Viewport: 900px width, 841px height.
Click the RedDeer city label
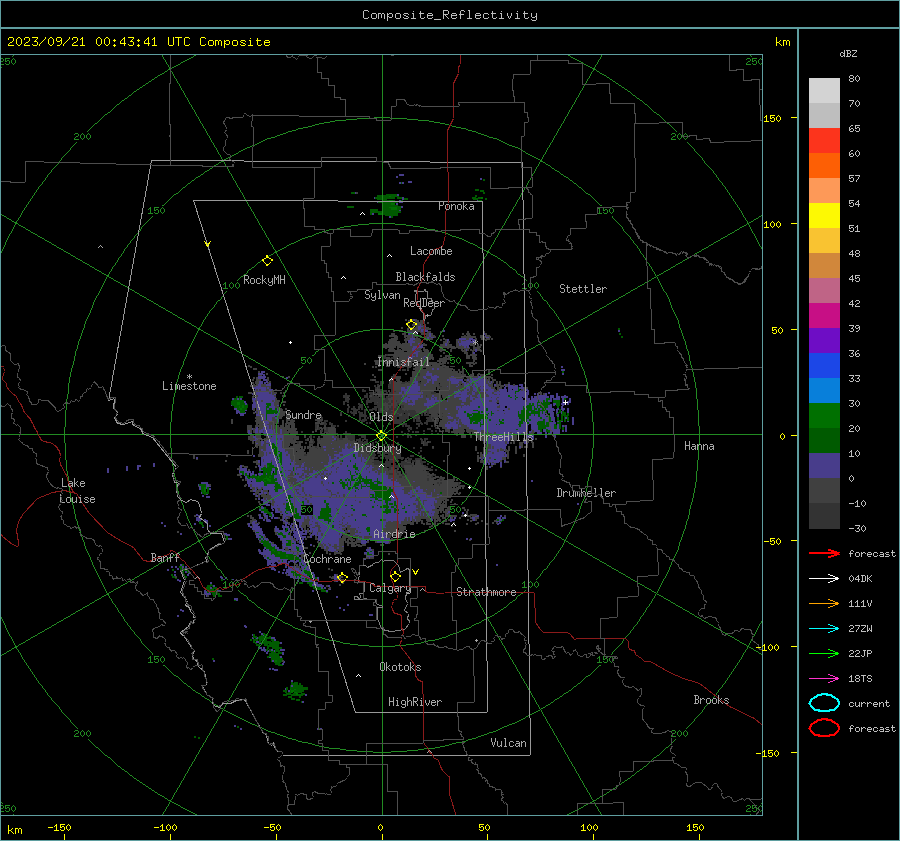click(424, 303)
